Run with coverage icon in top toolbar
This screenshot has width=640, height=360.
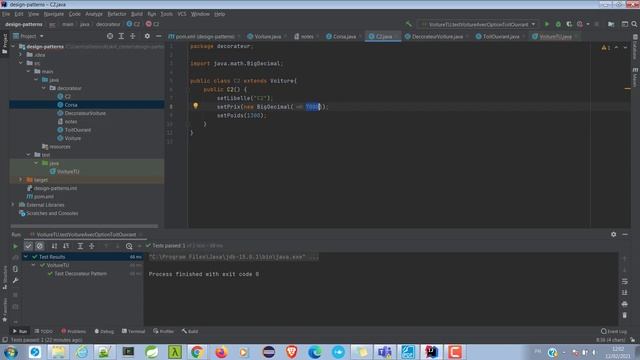pyautogui.click(x=569, y=24)
